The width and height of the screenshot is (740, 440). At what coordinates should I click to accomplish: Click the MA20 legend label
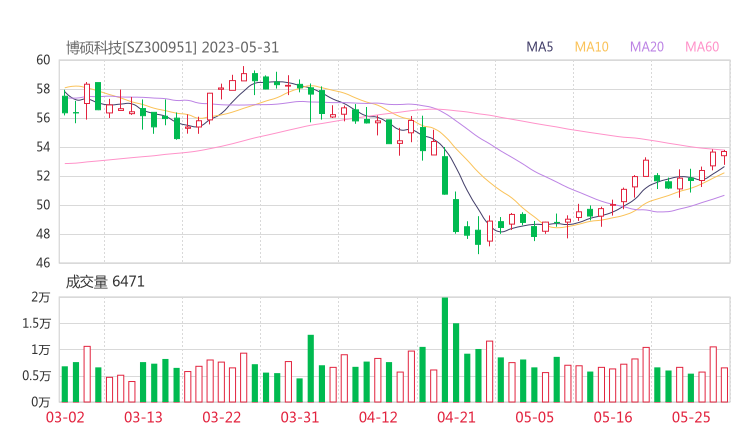click(647, 47)
